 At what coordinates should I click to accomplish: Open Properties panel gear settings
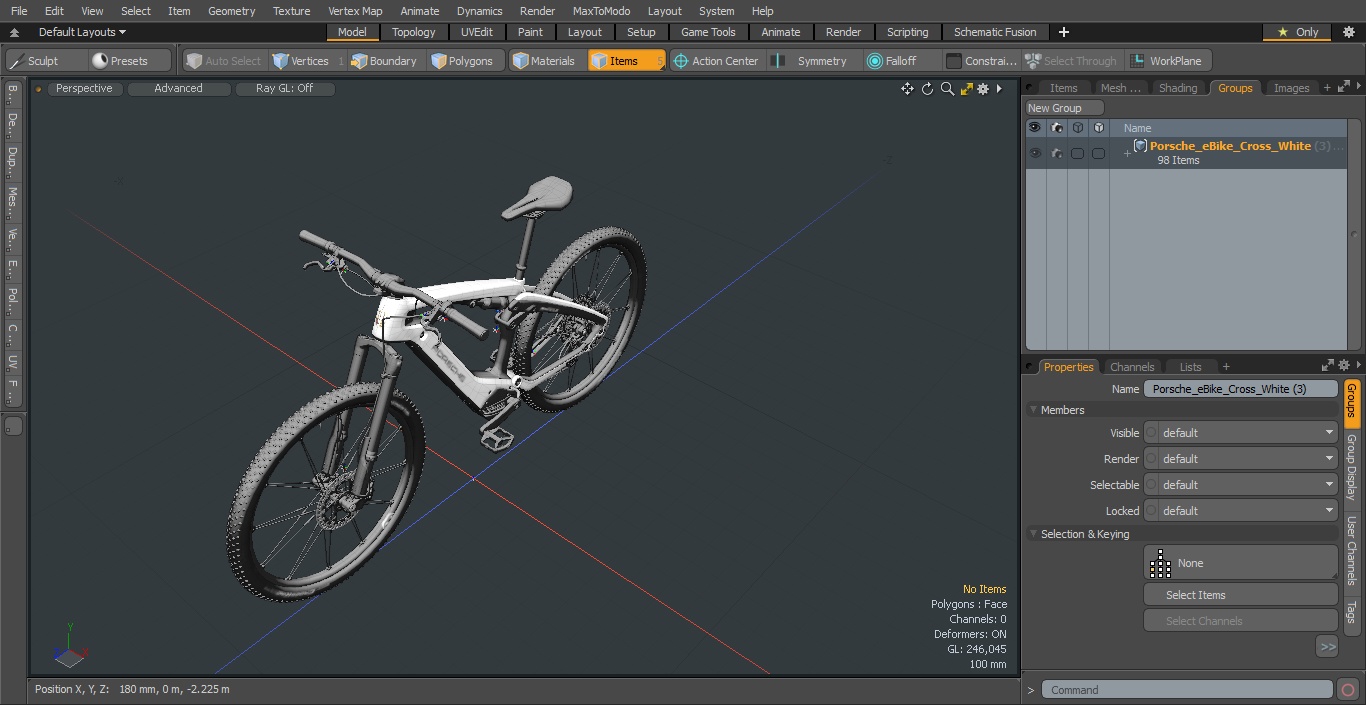tap(1344, 366)
